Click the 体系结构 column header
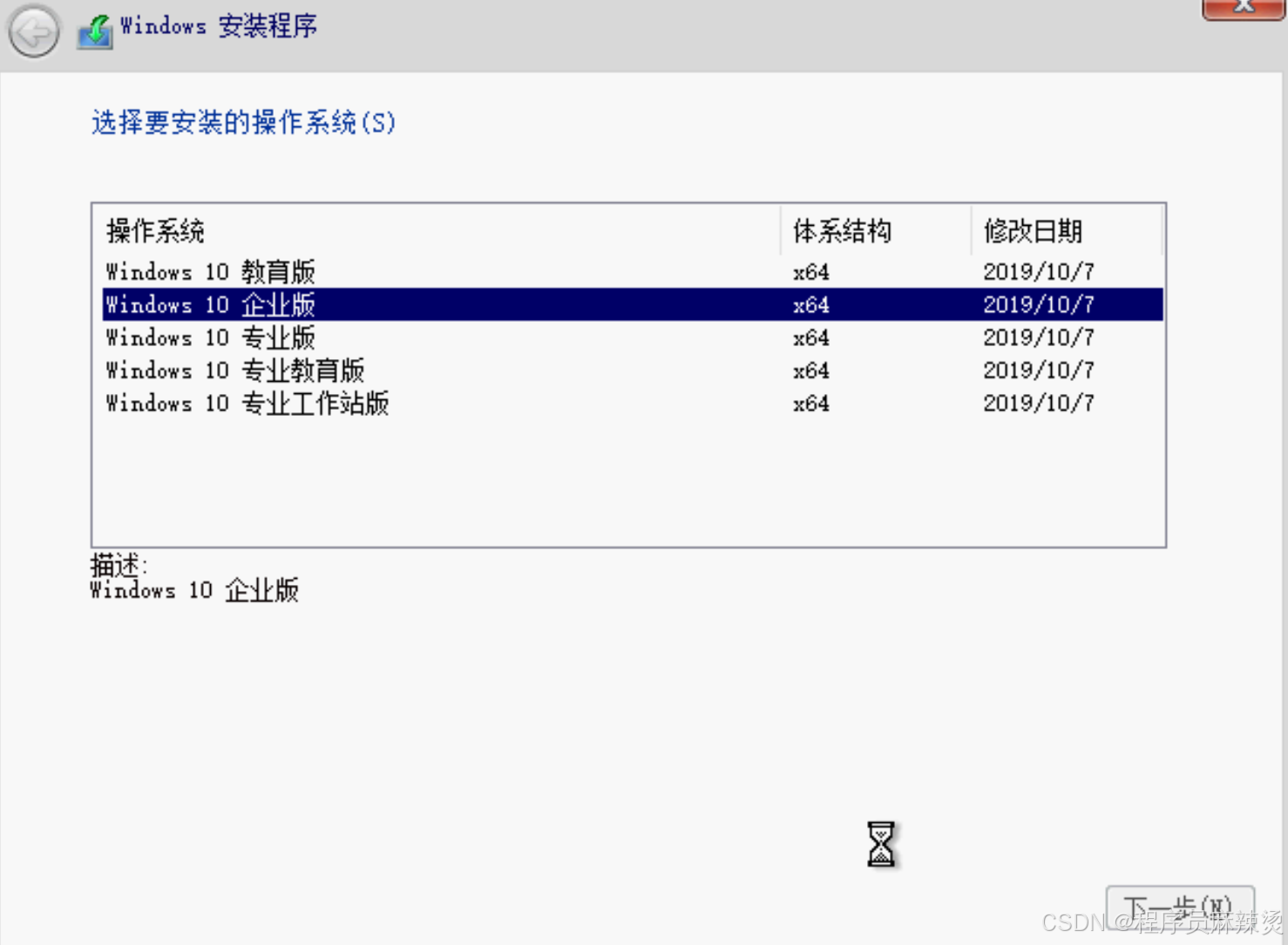1288x945 pixels. tap(876, 231)
